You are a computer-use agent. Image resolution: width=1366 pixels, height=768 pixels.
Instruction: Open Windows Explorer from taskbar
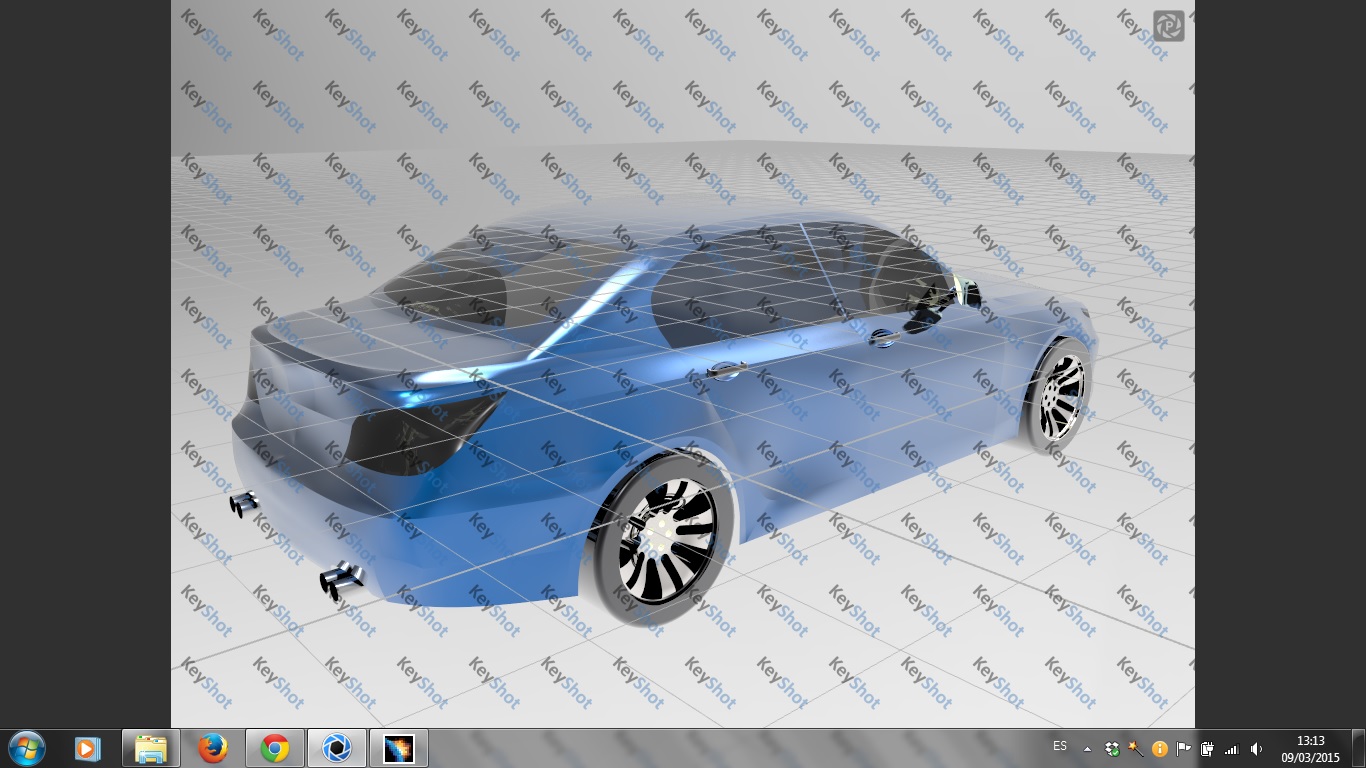coord(151,748)
